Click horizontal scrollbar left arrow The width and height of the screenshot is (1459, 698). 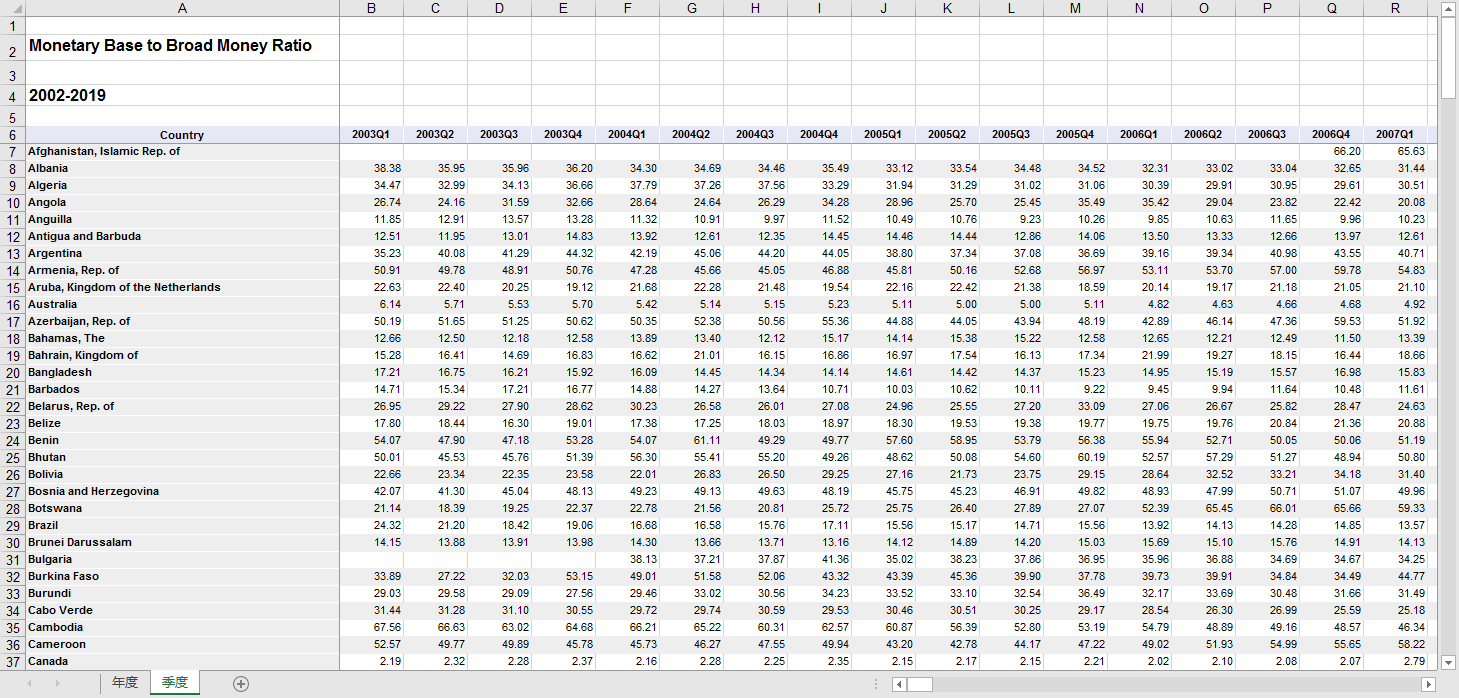898,684
